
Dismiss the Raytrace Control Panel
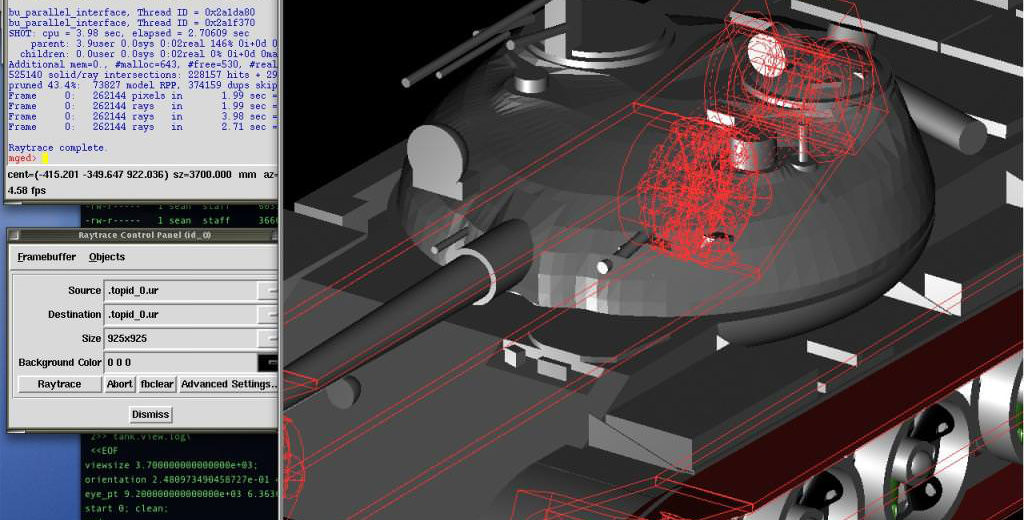pyautogui.click(x=151, y=414)
